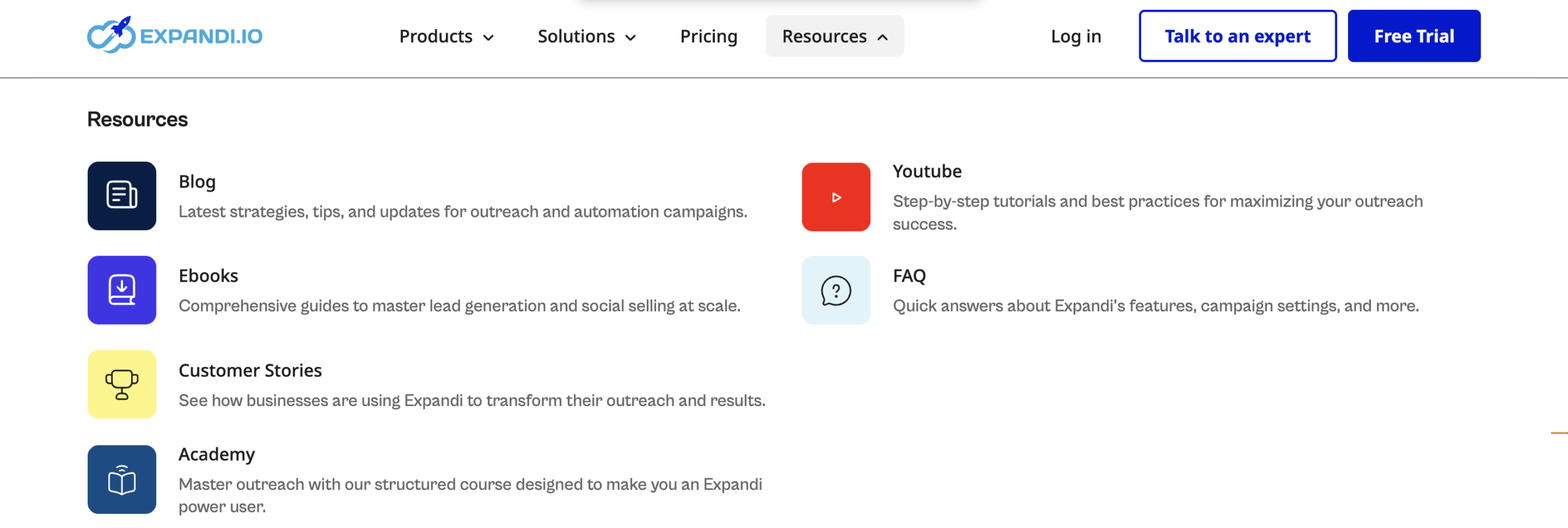Open the Ebooks title link

coord(208,276)
